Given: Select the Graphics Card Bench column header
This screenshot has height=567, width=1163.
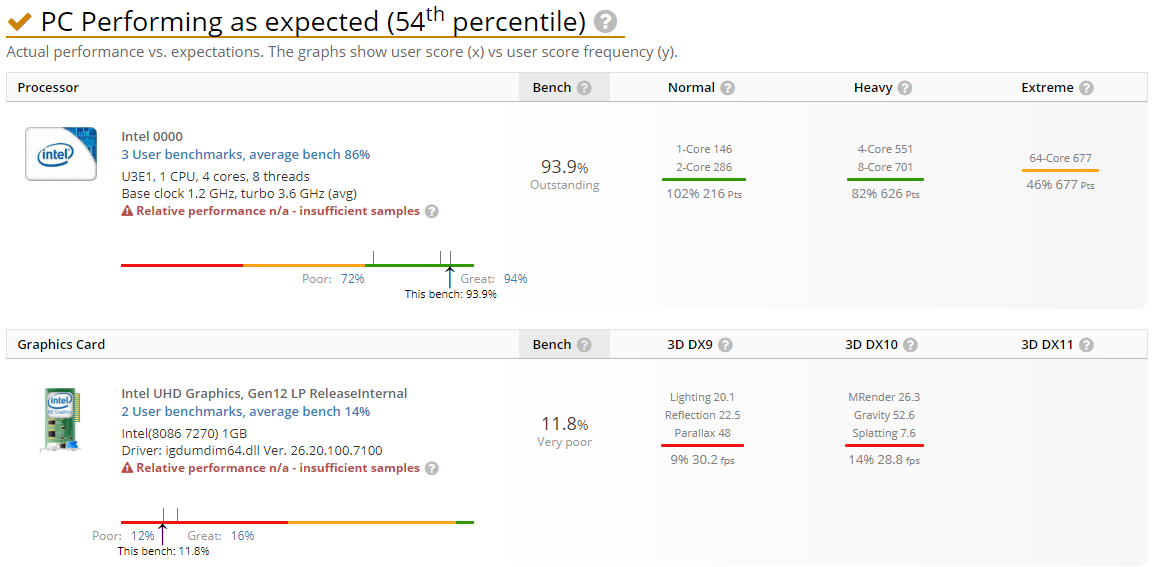Looking at the screenshot, I should [552, 345].
